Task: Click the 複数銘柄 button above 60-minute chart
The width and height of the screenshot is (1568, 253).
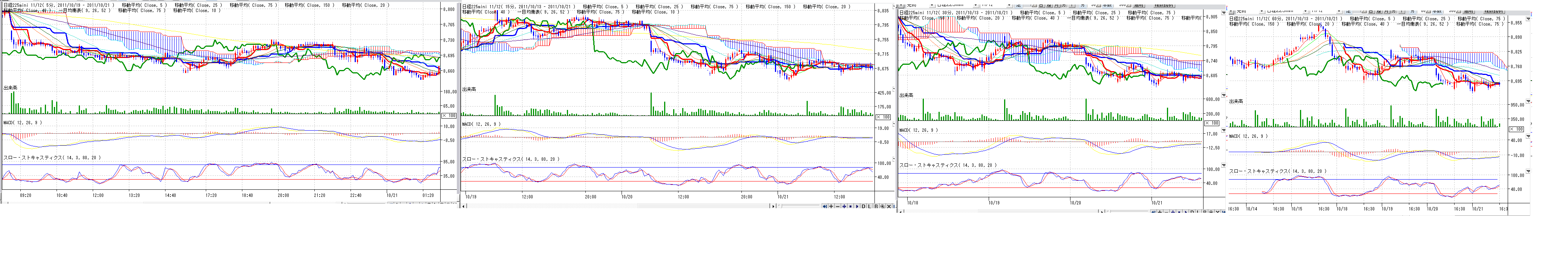Action: pyautogui.click(x=1494, y=12)
